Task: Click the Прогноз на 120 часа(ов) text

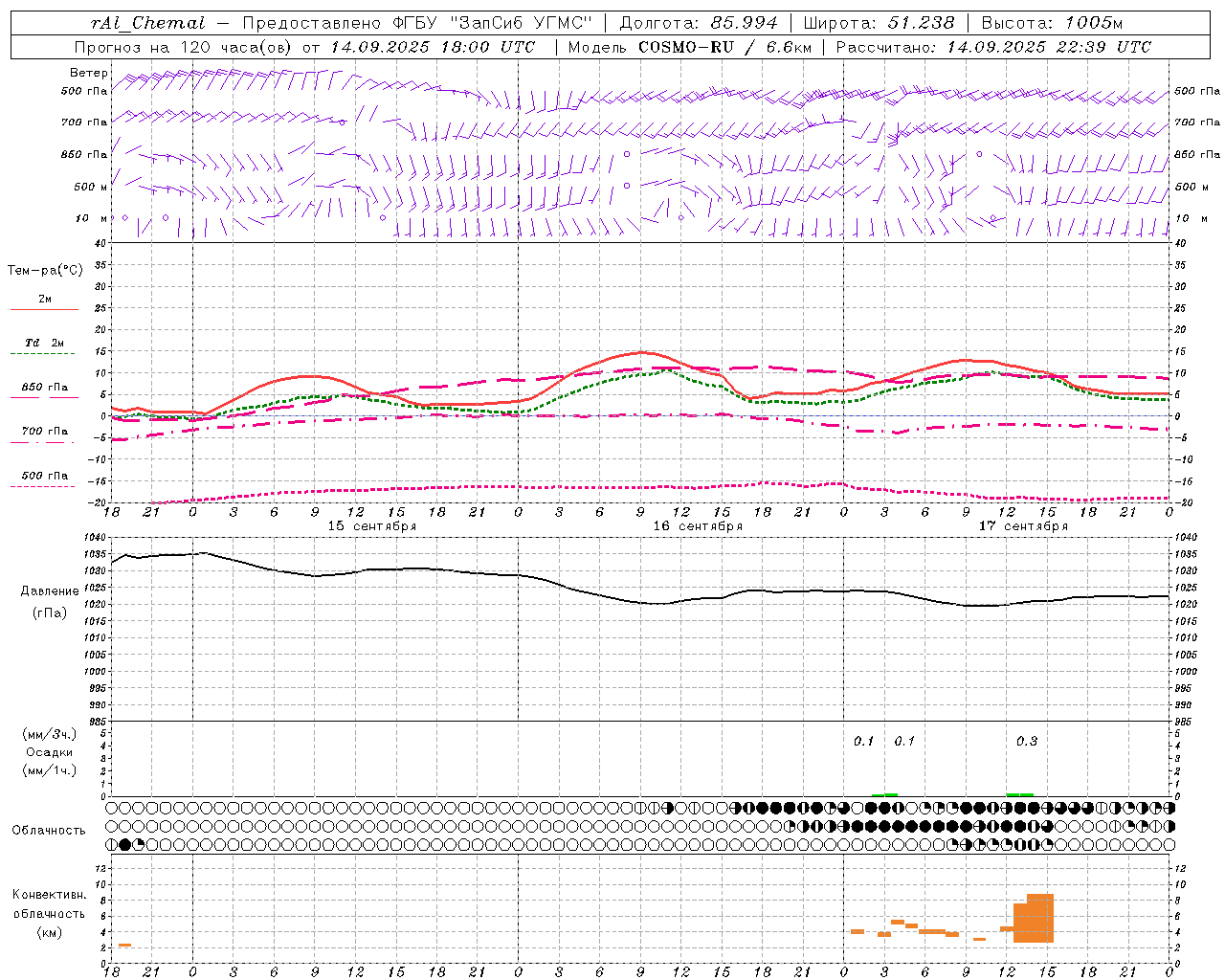Action: click(185, 47)
